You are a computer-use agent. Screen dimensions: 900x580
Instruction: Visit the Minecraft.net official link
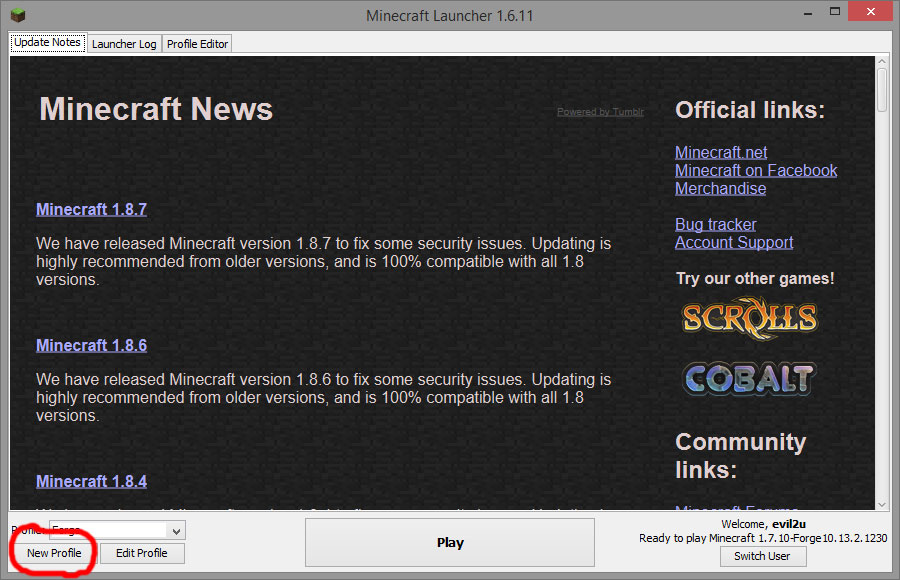click(721, 153)
